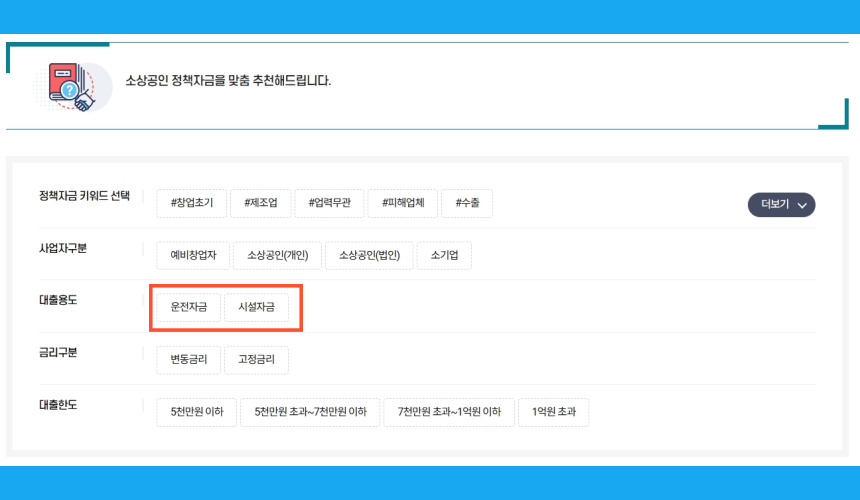860x500 pixels.
Task: Toggle the #피해업체 keyword
Action: [x=403, y=203]
